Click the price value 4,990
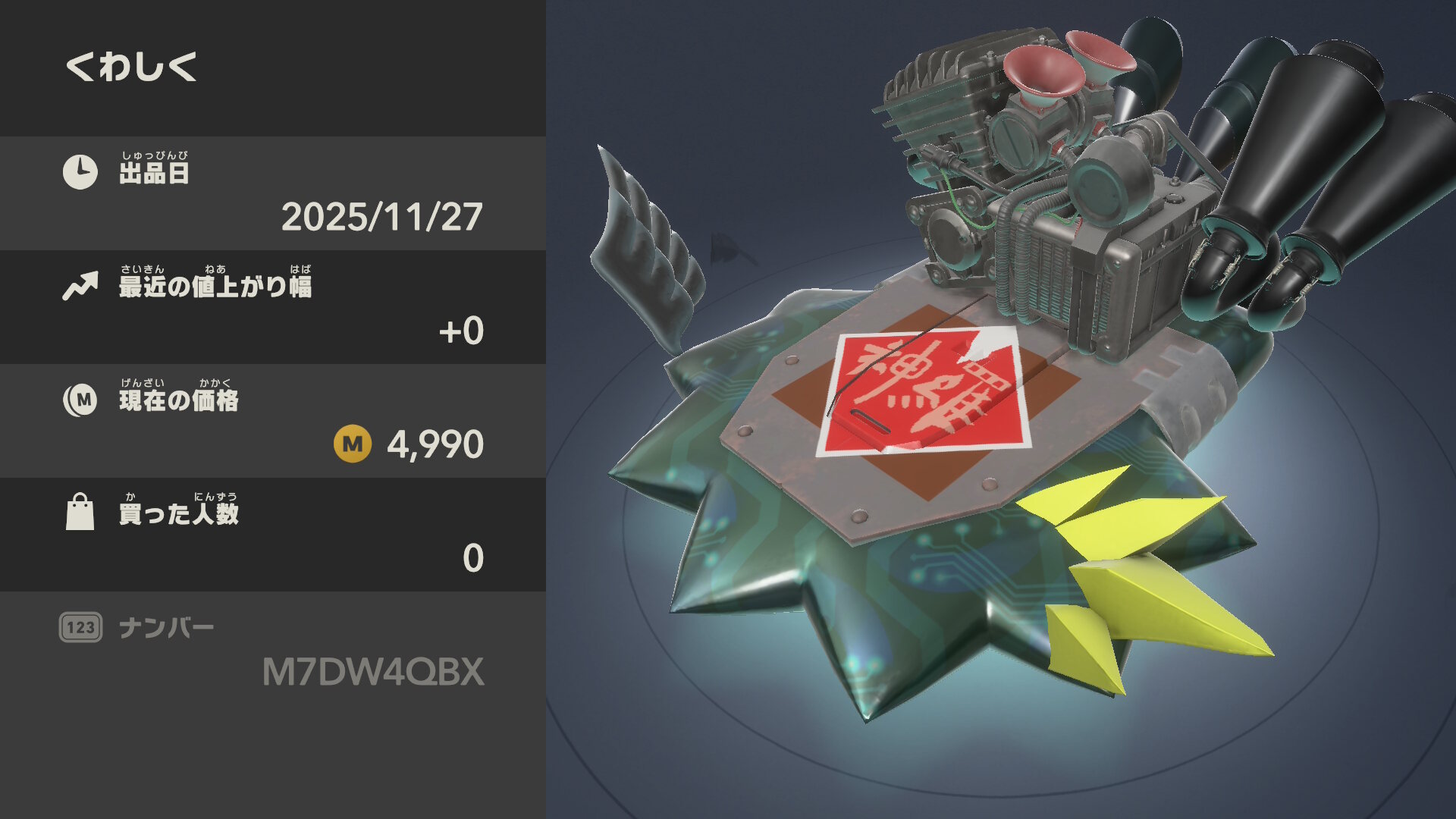Viewport: 1456px width, 819px height. [435, 444]
